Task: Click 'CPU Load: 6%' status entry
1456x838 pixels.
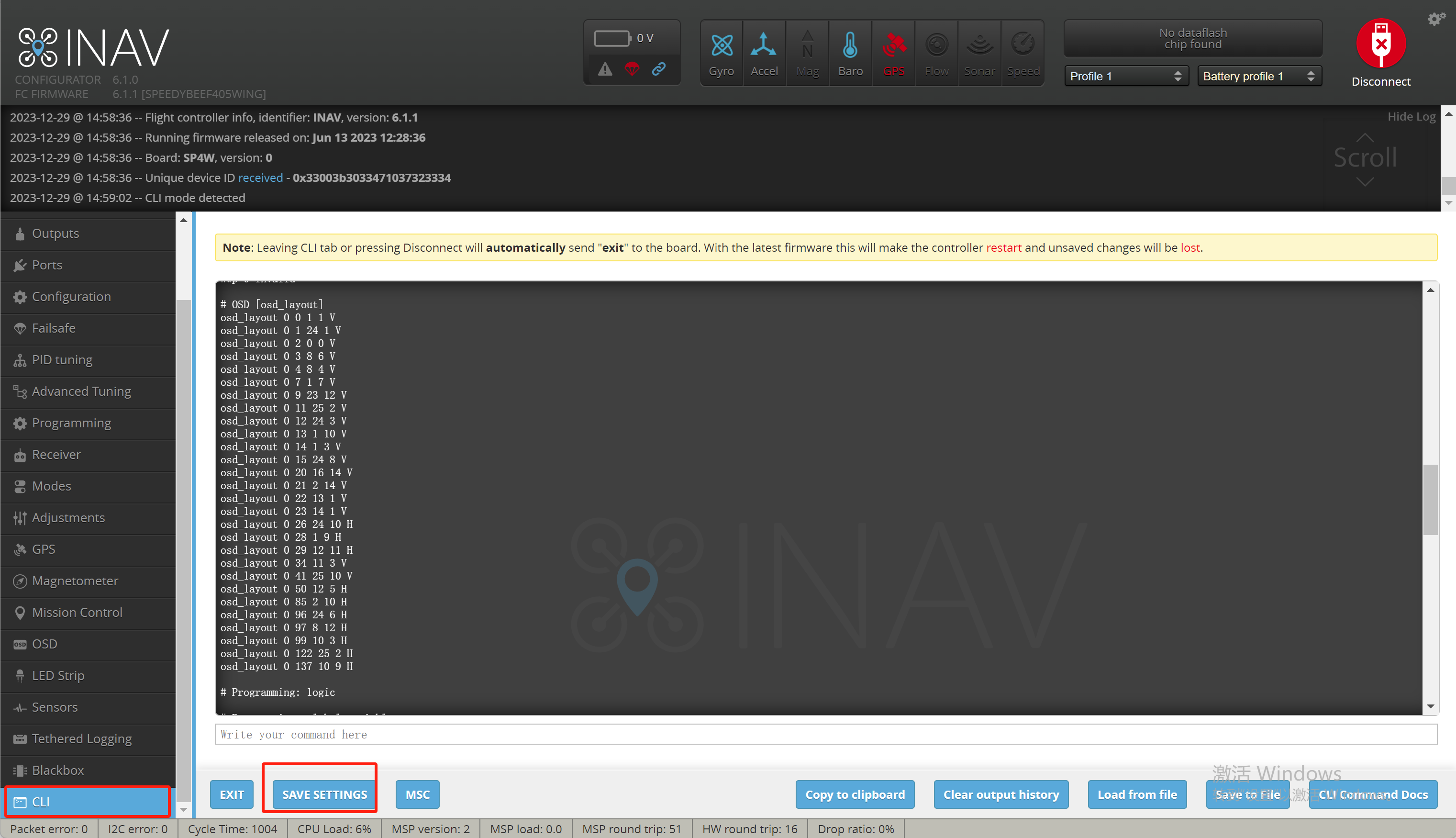Action: tap(333, 829)
